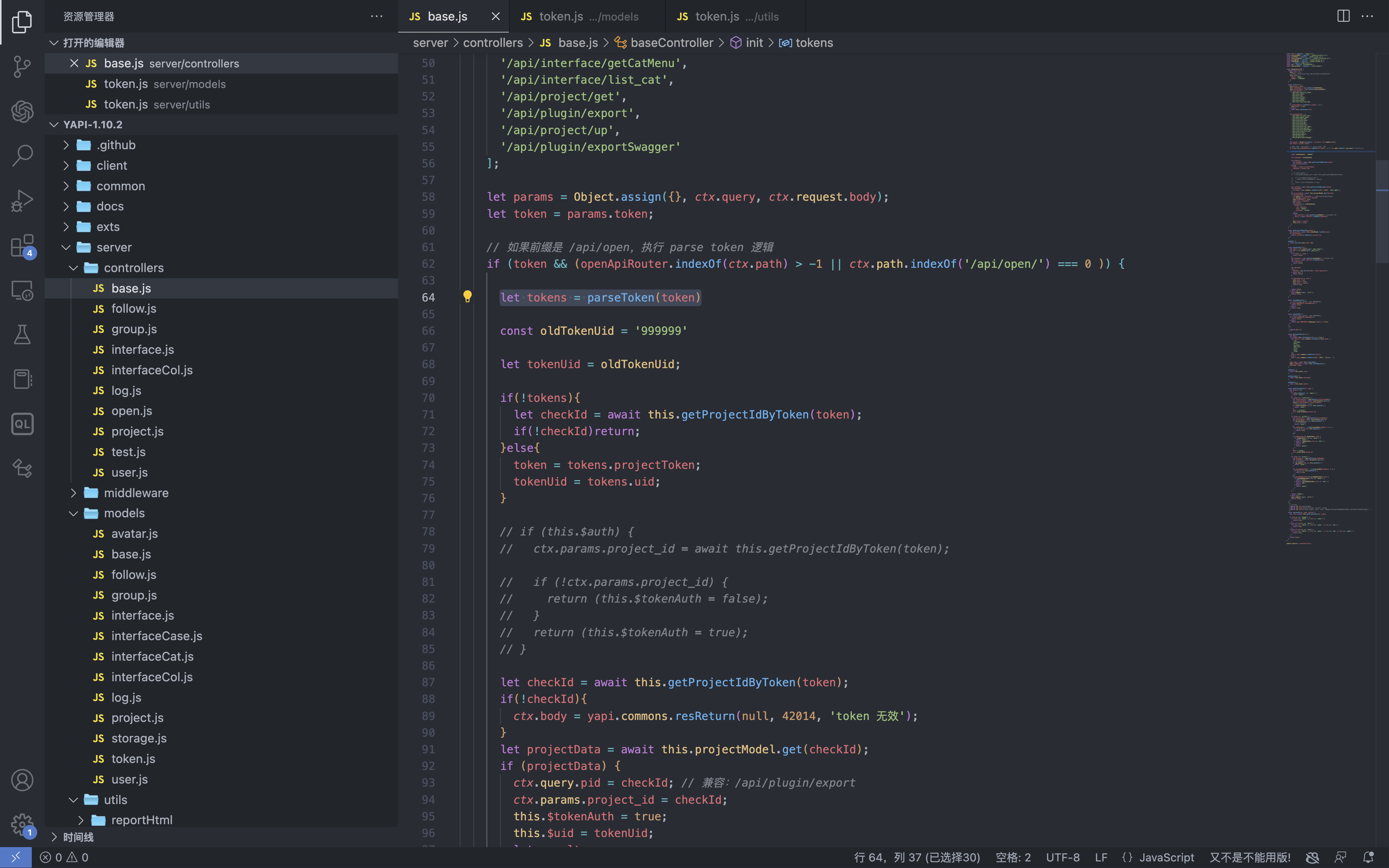Open the Extensions view
1389x868 pixels.
tap(22, 246)
